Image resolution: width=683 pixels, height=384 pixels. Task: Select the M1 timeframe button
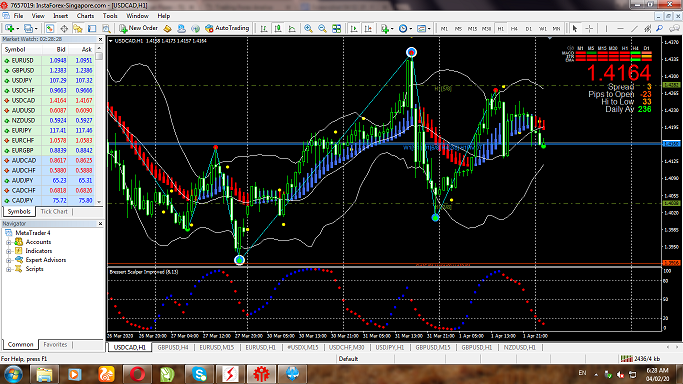(444, 28)
